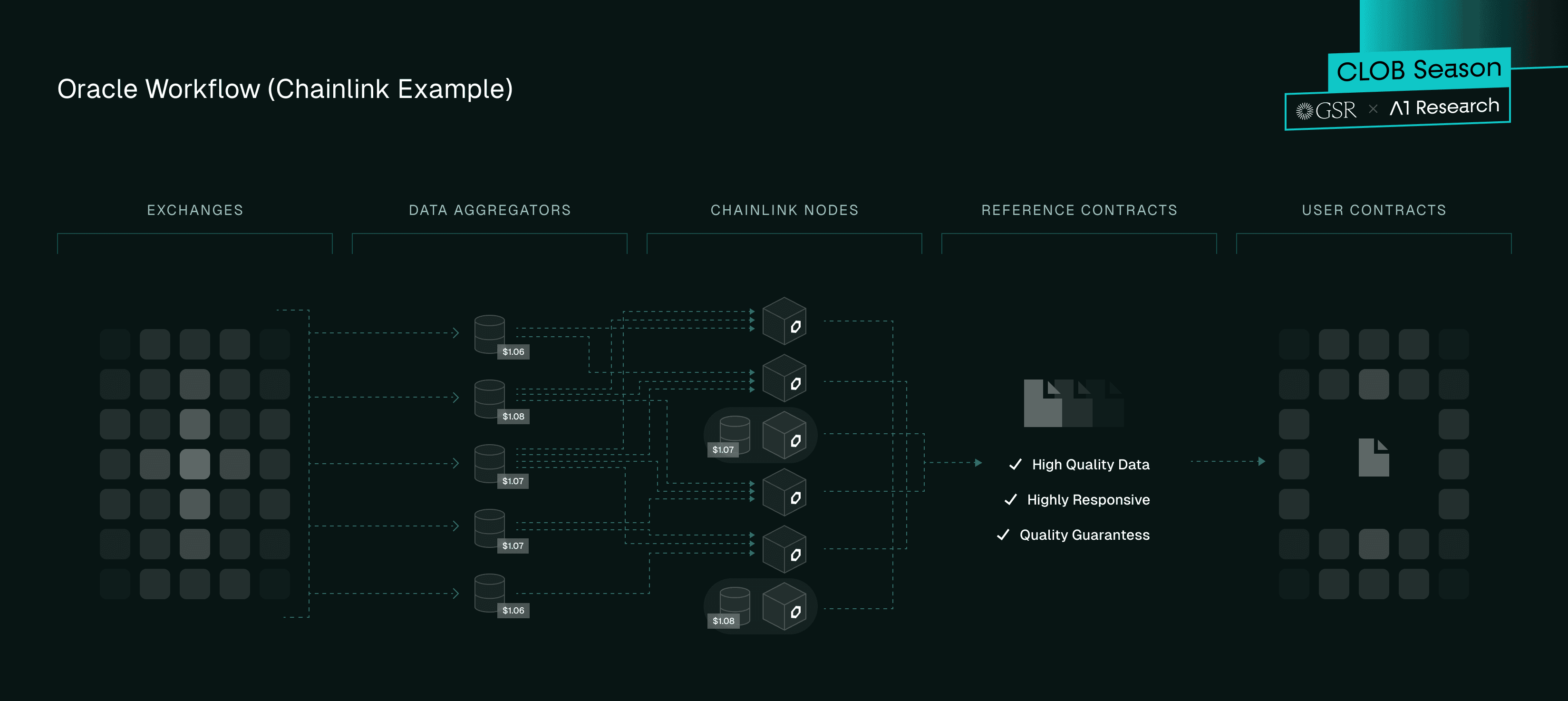
Task: Click the second Chainlink node cube from top
Action: [784, 378]
